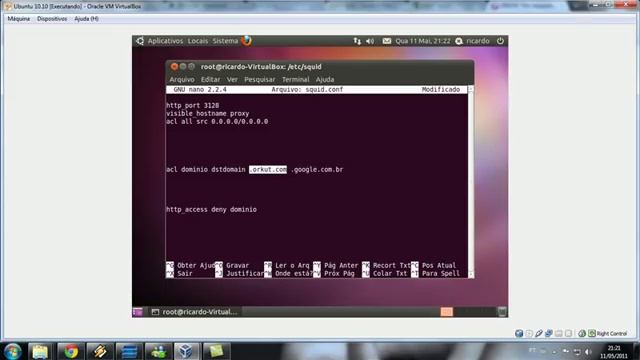Click the VirtualBox mouse integration status icon

pos(582,333)
